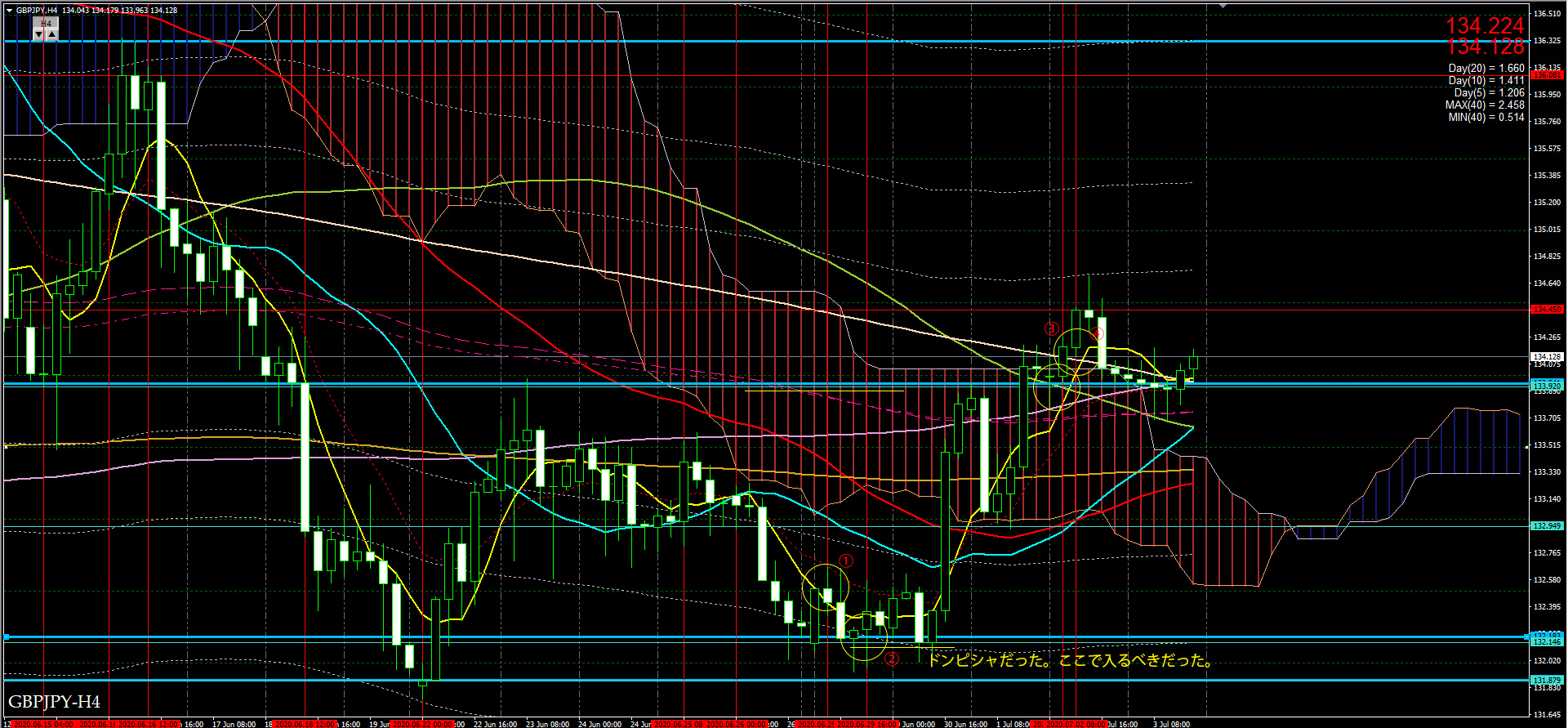Click the 23 Jun 08:00 time label
The width and height of the screenshot is (1568, 728).
548,724
